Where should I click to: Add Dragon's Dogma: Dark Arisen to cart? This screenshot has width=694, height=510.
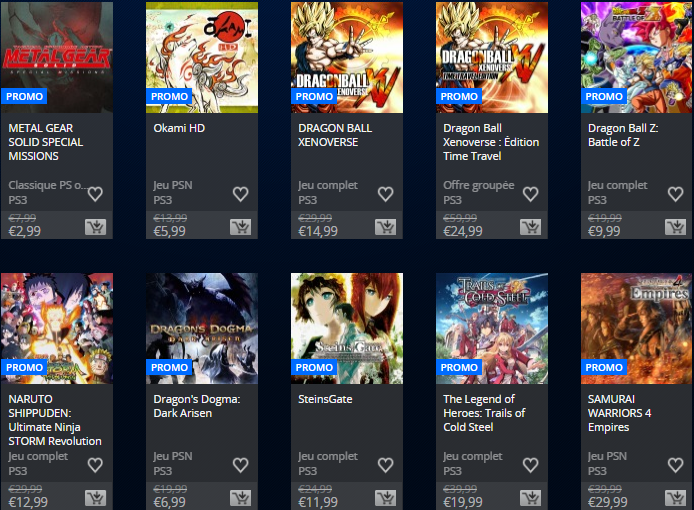(x=240, y=498)
